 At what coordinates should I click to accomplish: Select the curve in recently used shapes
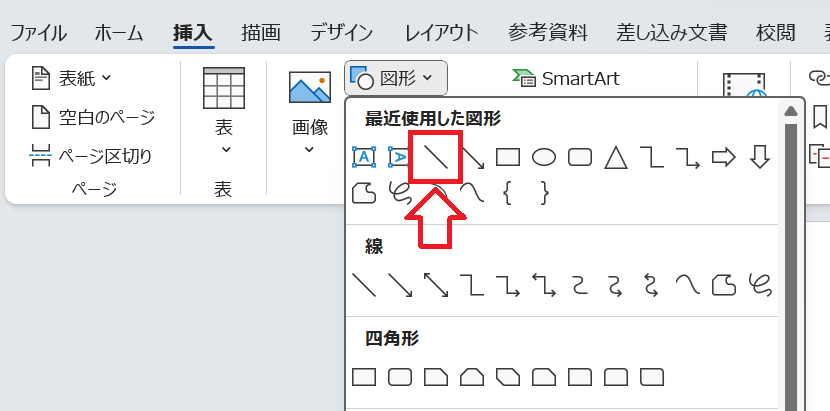472,193
